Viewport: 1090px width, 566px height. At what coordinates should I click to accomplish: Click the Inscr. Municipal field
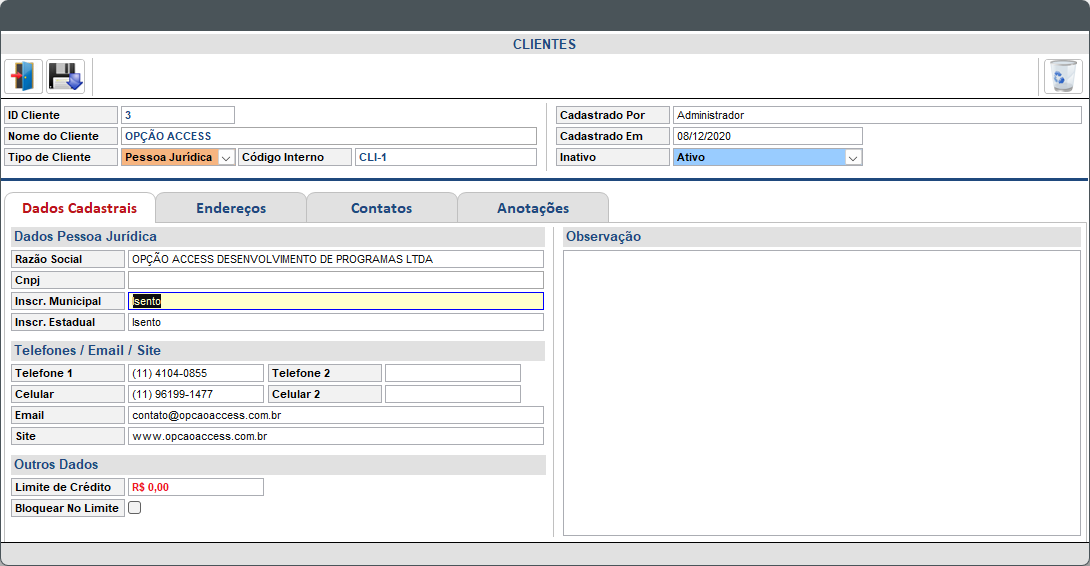click(336, 301)
